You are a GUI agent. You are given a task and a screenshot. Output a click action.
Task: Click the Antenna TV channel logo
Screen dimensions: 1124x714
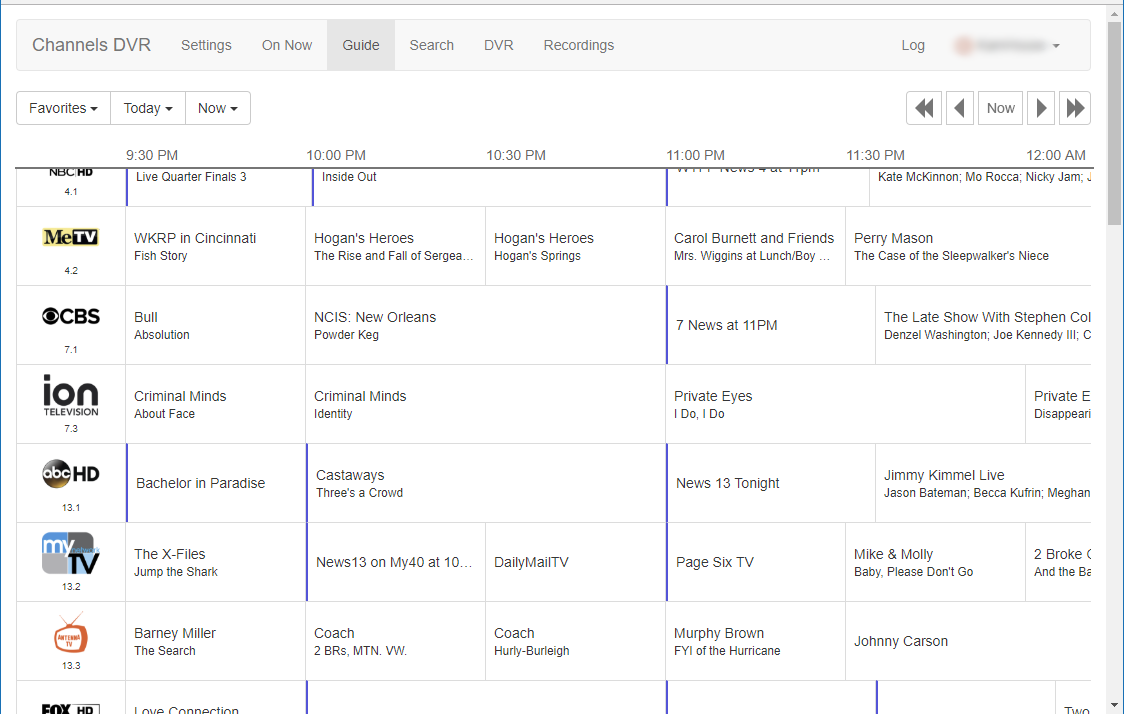point(71,634)
